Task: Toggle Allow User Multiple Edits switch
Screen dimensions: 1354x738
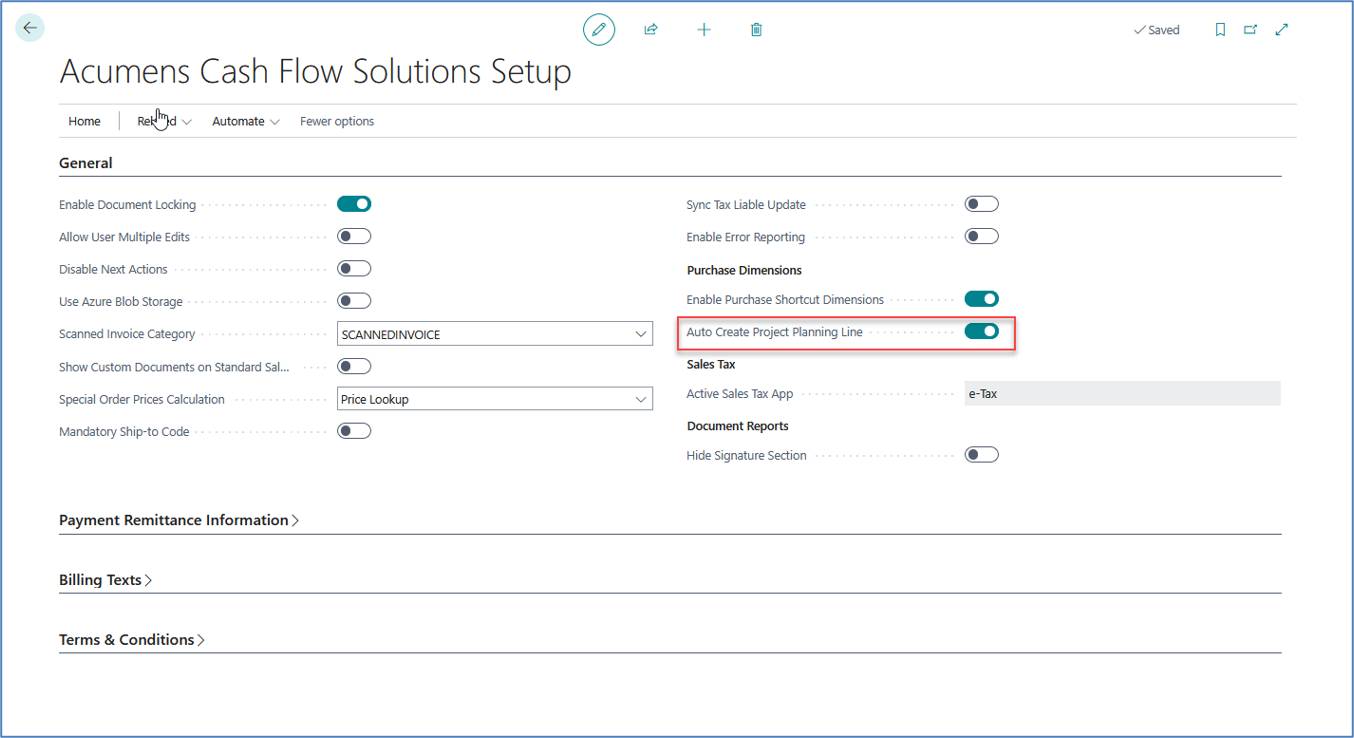Action: [x=354, y=236]
